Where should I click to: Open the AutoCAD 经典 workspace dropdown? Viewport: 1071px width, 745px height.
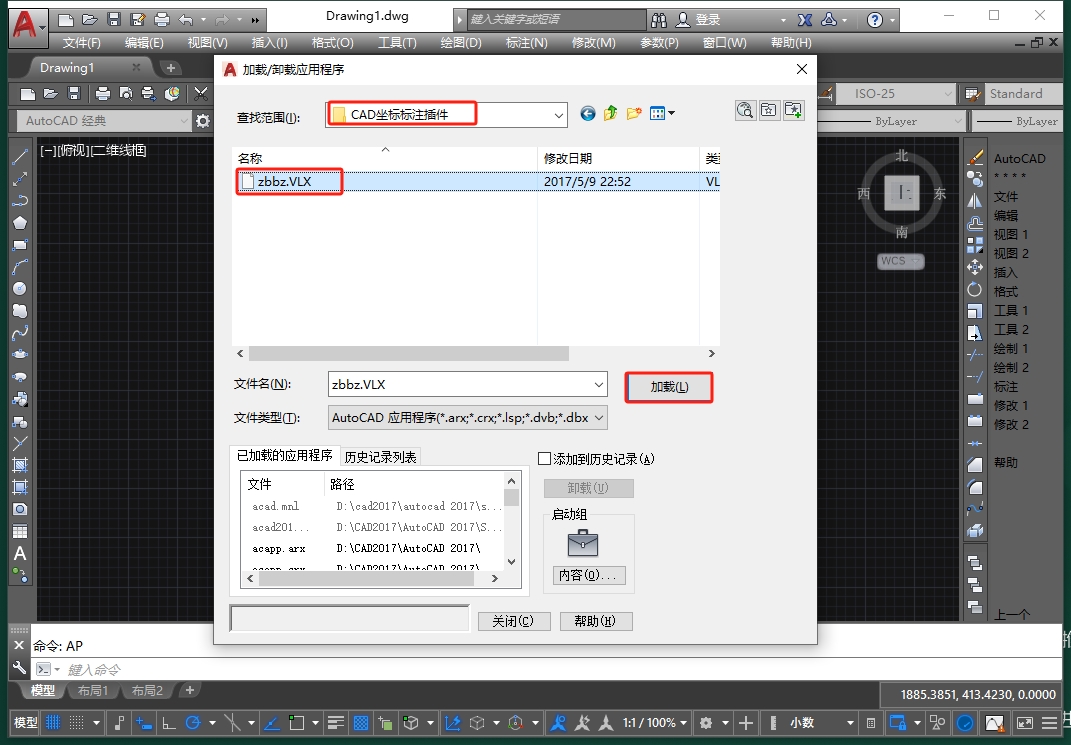point(104,121)
